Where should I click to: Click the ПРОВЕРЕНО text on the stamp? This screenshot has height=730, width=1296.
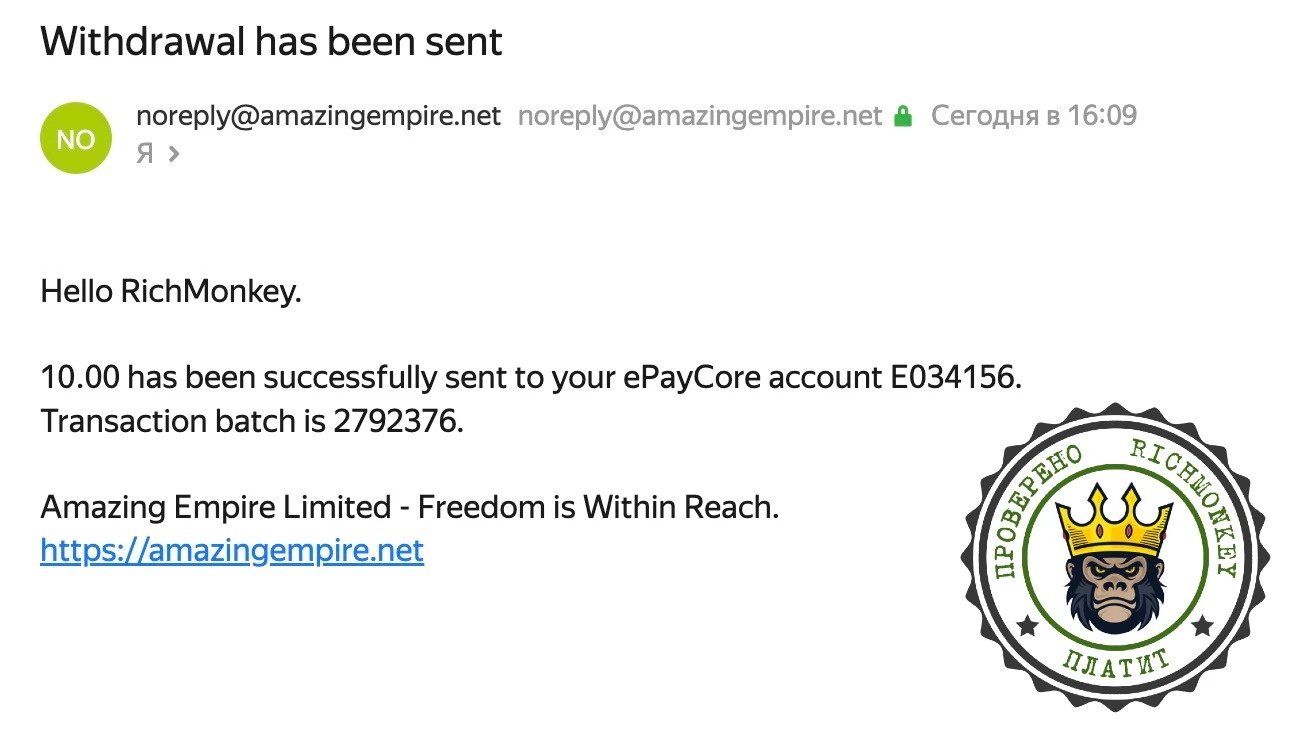tap(1030, 511)
